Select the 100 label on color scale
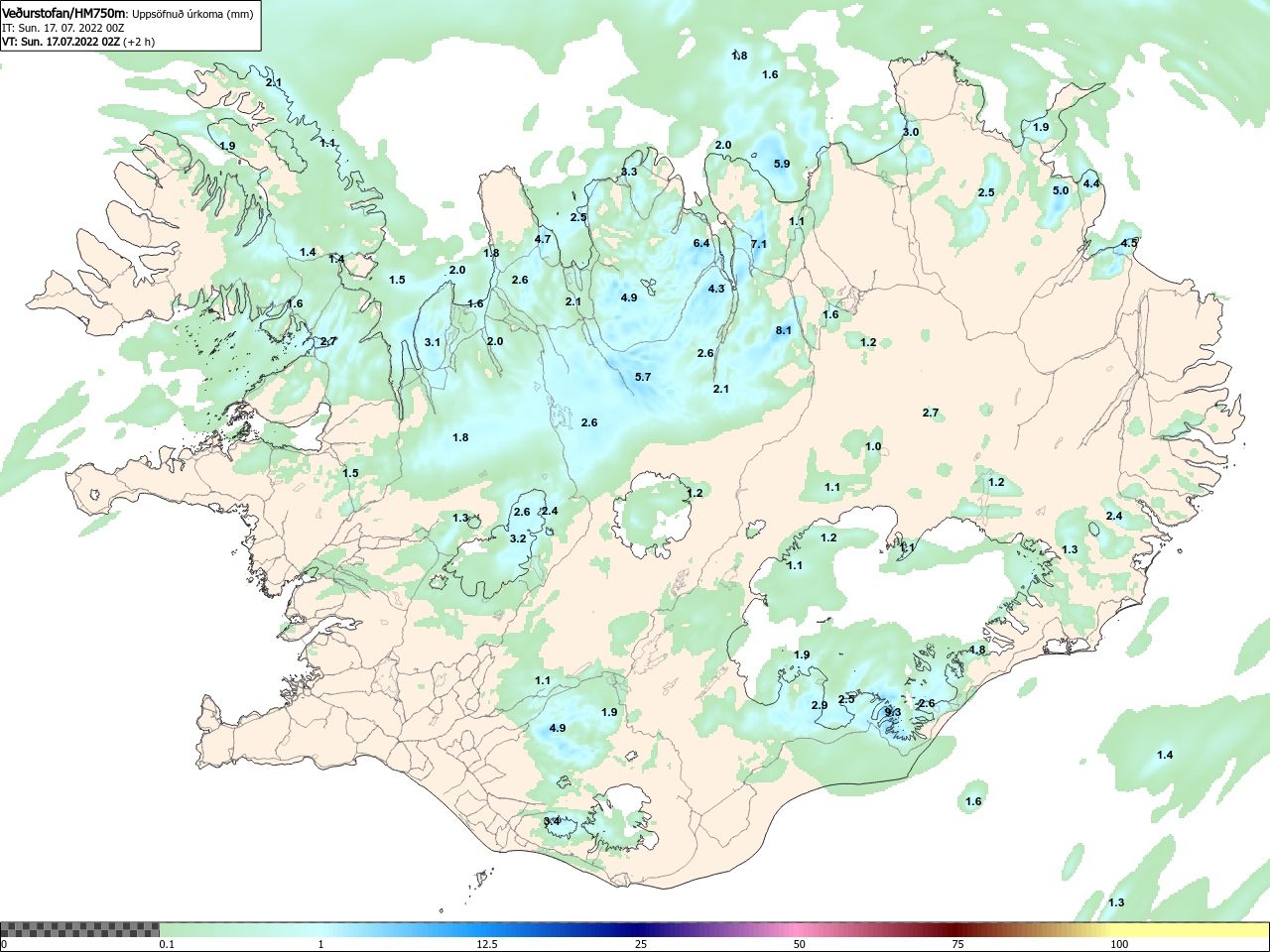 tap(1119, 944)
